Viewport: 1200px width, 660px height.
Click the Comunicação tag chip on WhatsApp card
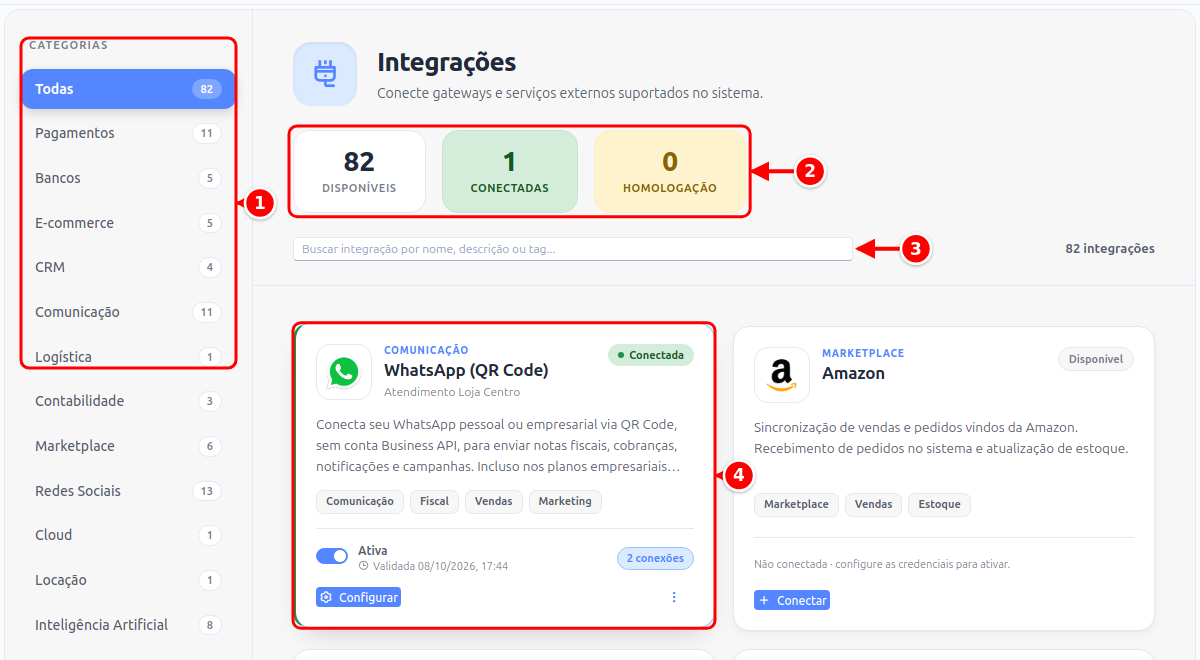coord(360,501)
